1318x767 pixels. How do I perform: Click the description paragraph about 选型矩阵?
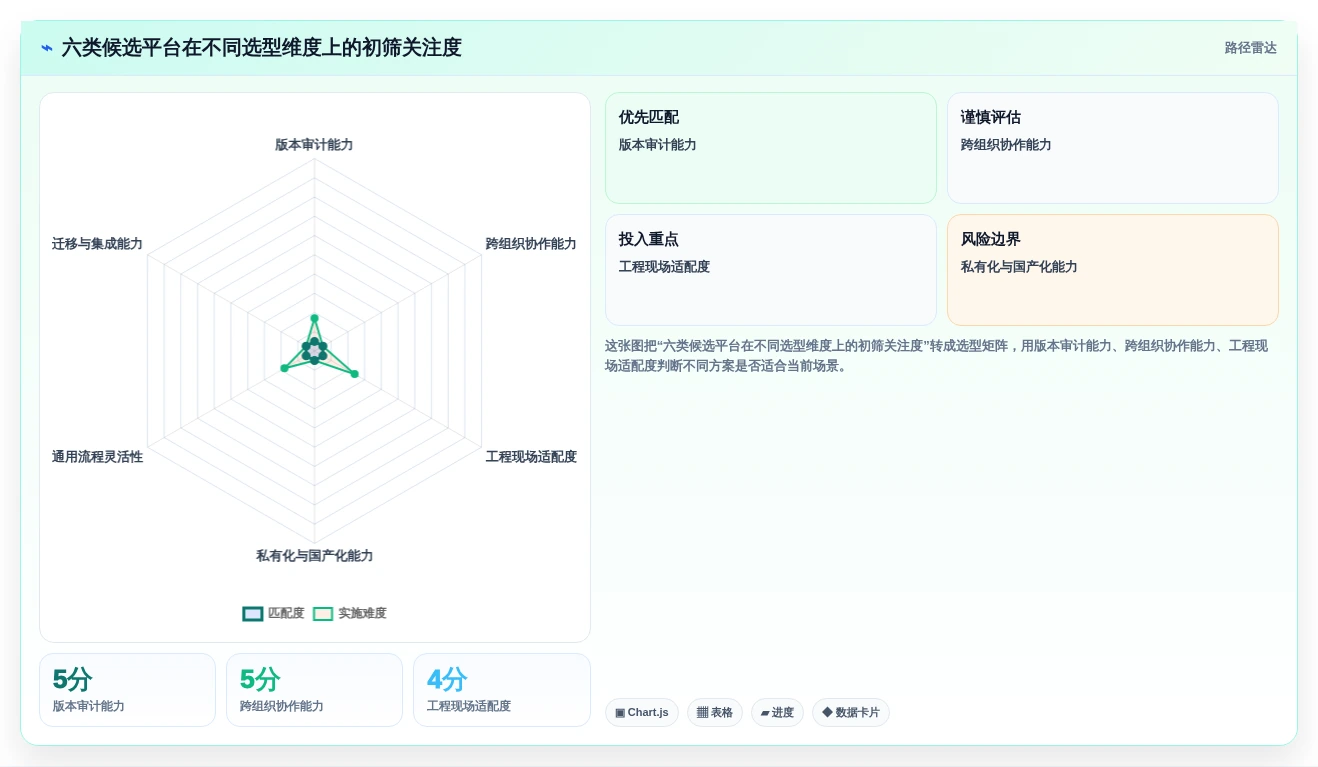pyautogui.click(x=937, y=356)
